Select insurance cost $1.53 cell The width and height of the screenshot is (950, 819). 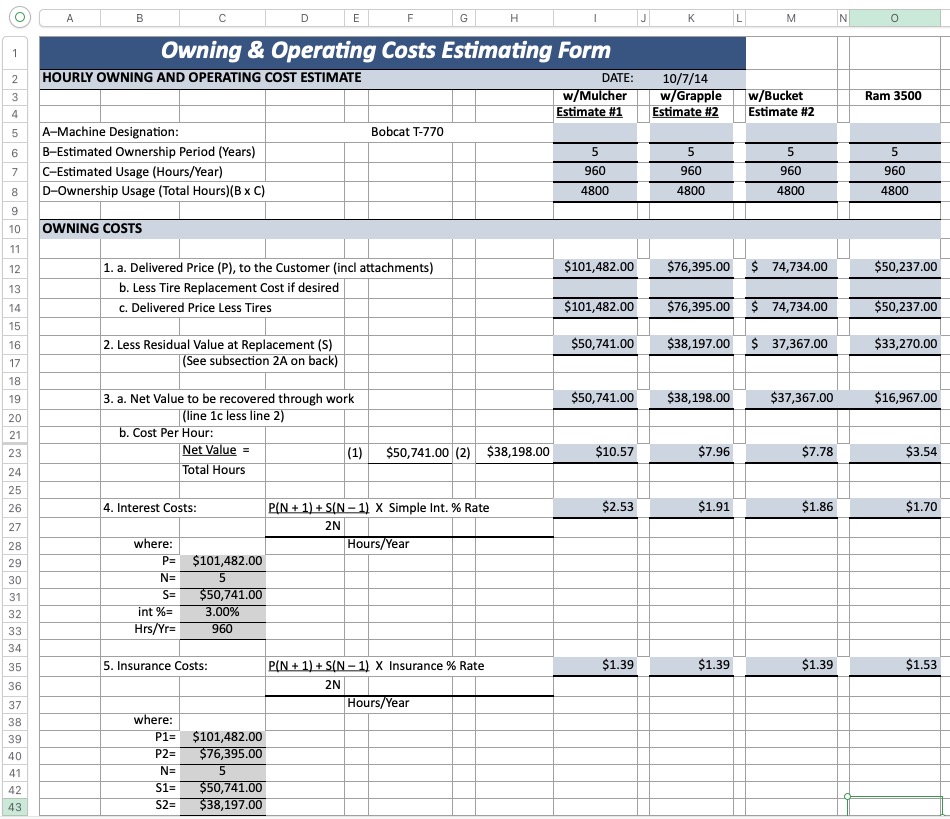point(894,665)
